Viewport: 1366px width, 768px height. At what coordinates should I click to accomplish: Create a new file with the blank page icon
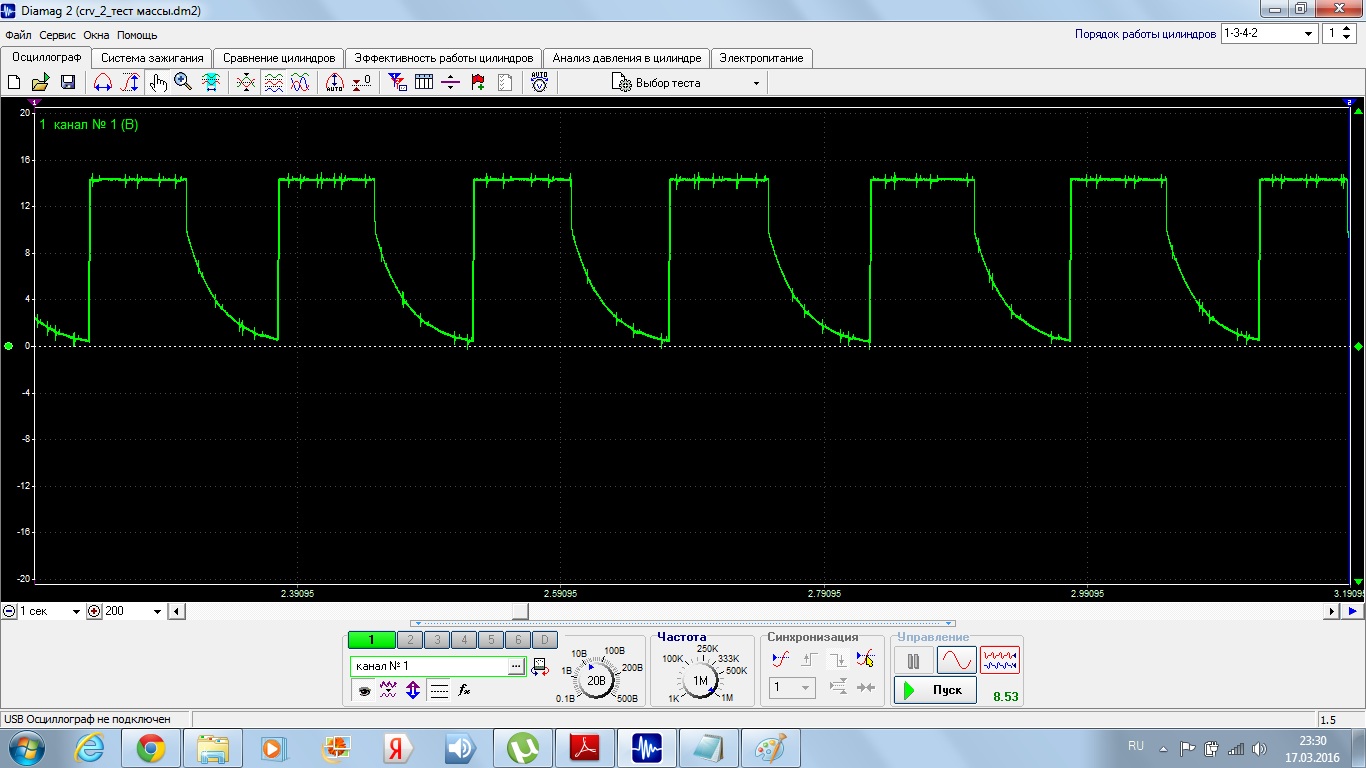[x=14, y=83]
